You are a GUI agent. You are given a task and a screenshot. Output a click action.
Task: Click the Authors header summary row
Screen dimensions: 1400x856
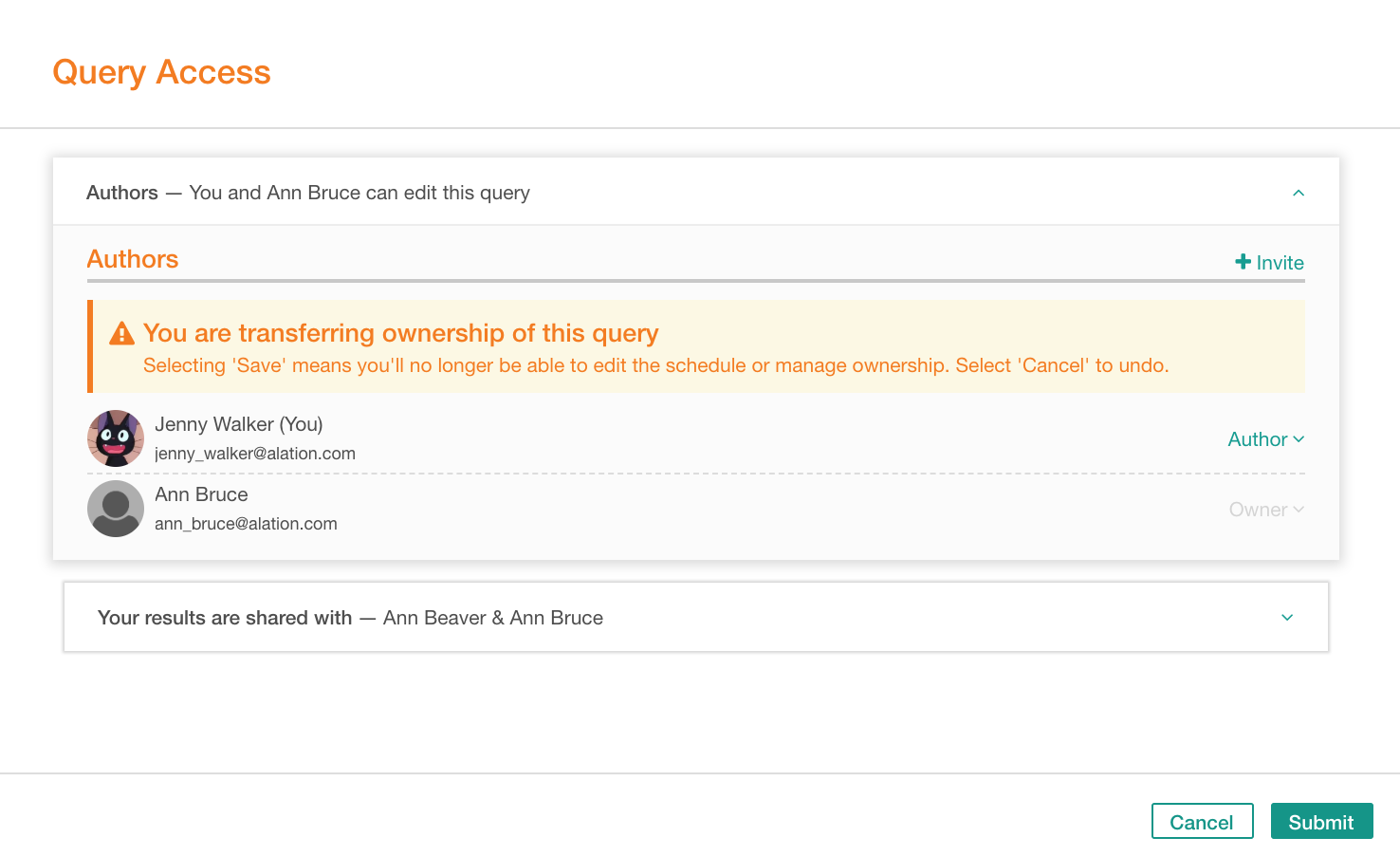coord(696,192)
